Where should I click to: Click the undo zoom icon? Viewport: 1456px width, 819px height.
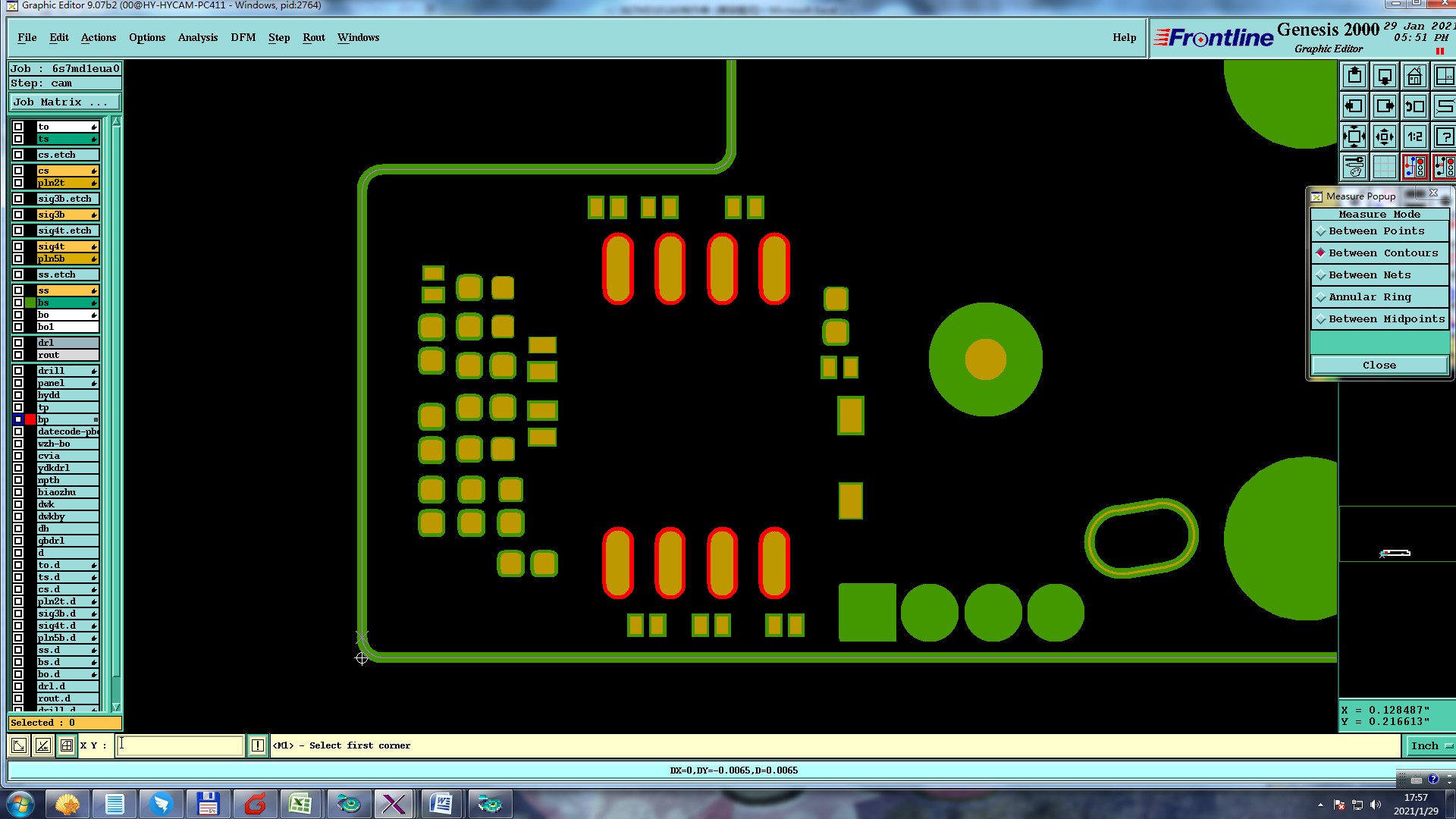pyautogui.click(x=1414, y=107)
